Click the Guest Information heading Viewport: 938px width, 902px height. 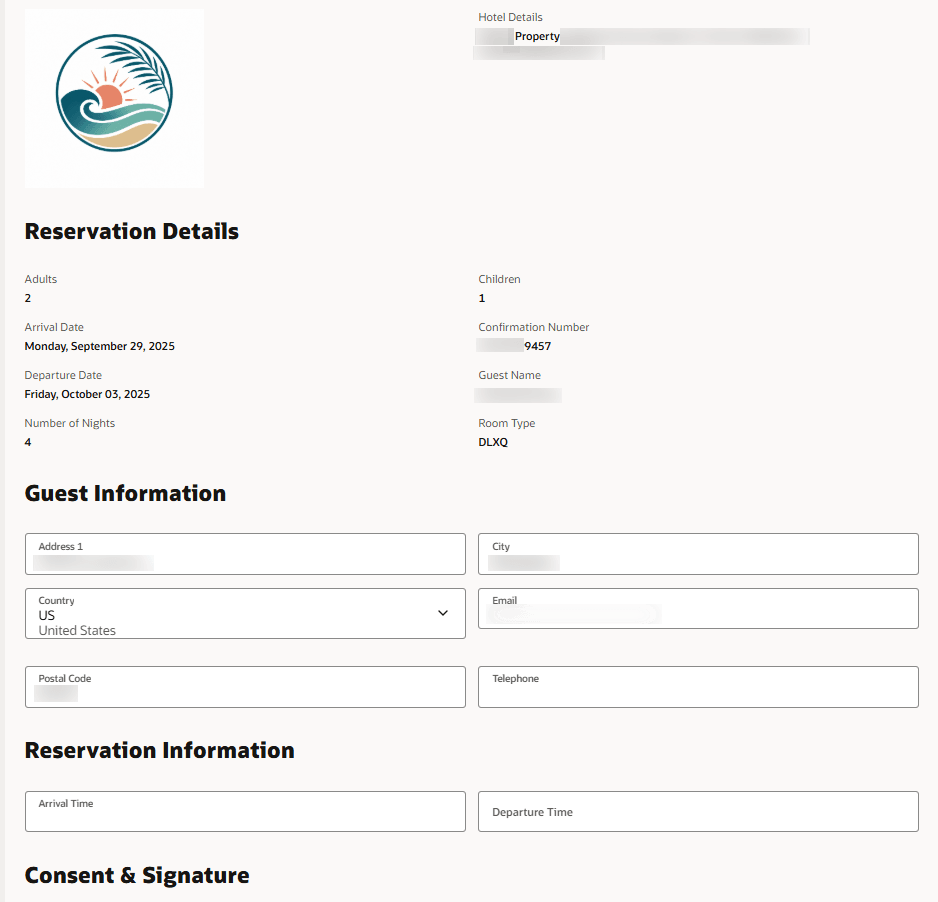click(x=125, y=493)
